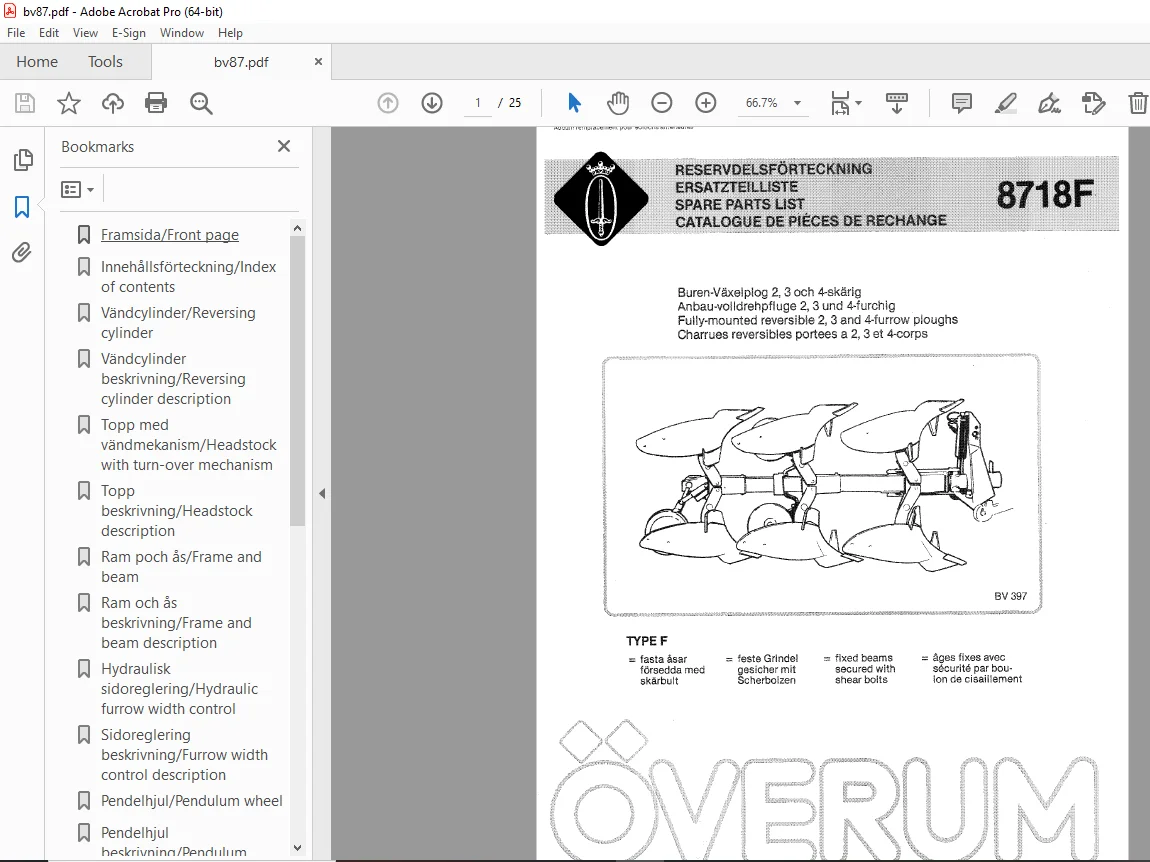Click the 66.7% zoom value field
The width and height of the screenshot is (1150, 862).
[x=761, y=103]
